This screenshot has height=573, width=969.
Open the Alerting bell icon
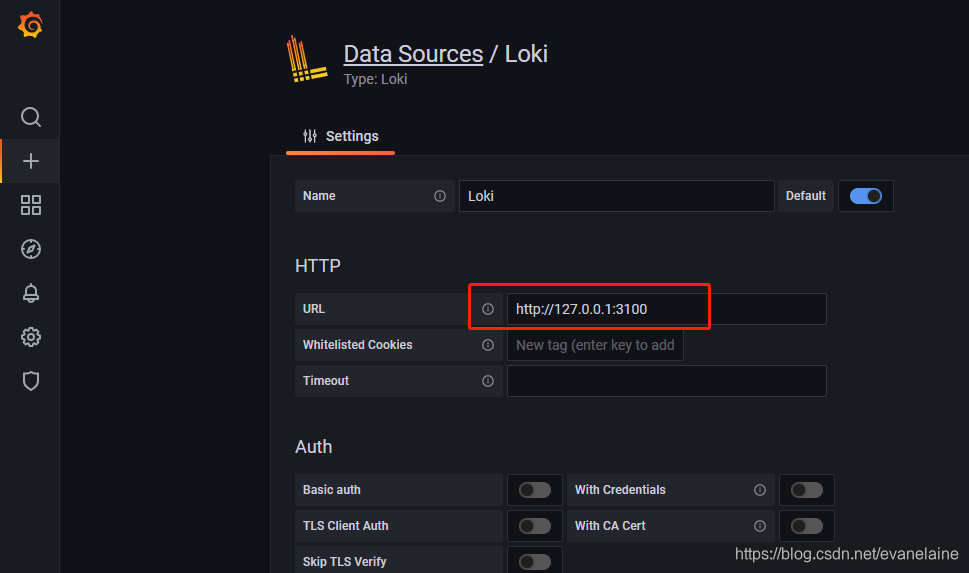coord(30,293)
